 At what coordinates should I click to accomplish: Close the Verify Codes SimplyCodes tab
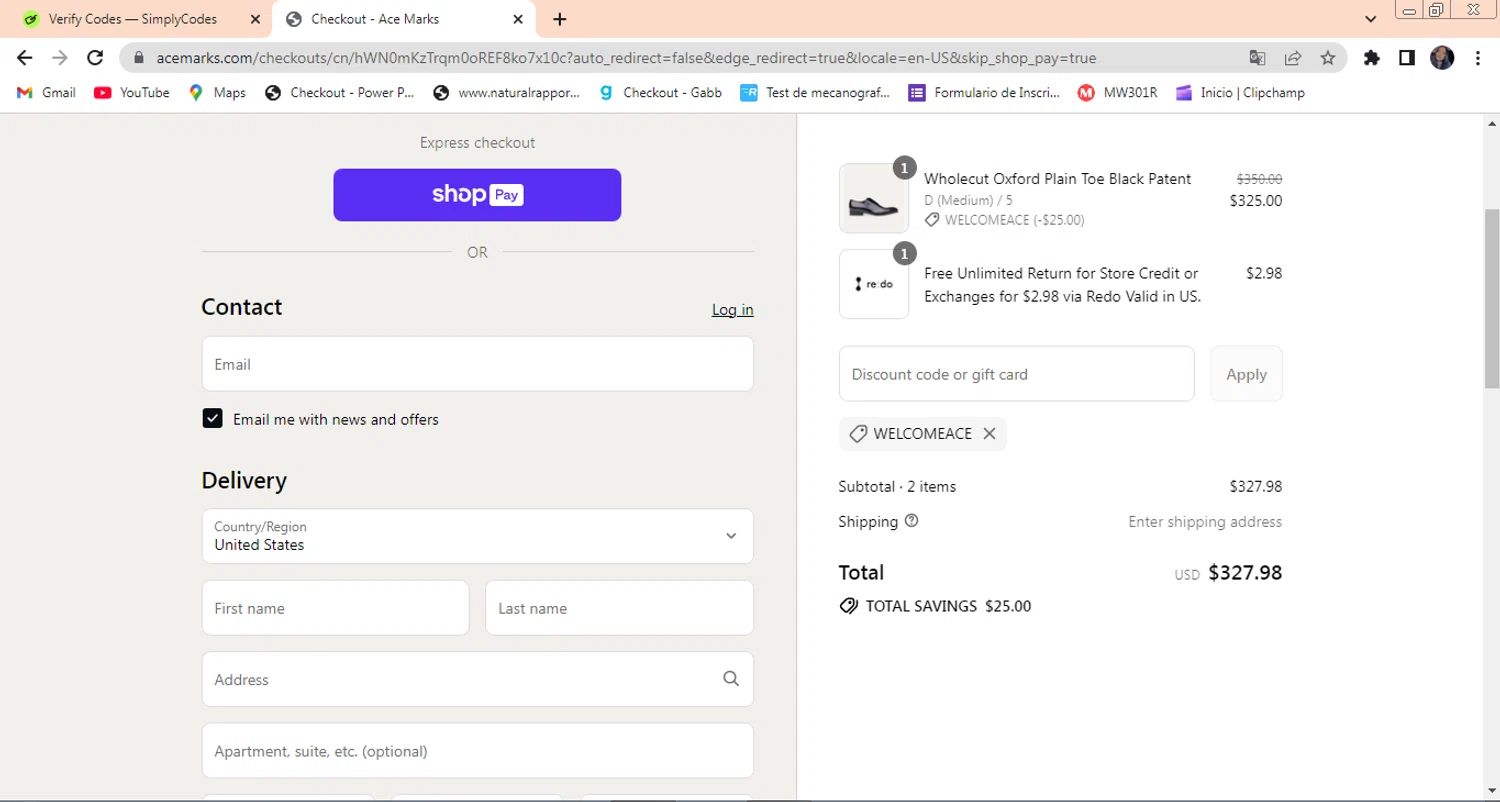tap(254, 19)
